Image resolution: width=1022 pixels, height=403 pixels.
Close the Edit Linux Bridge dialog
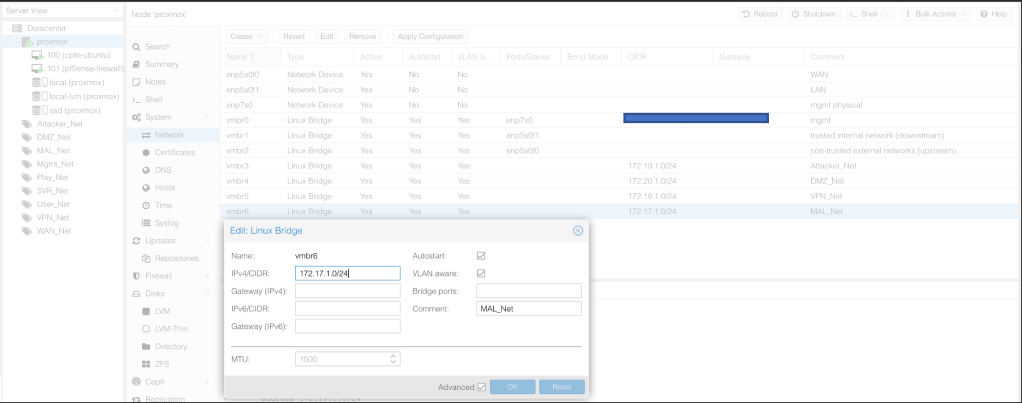pyautogui.click(x=577, y=231)
